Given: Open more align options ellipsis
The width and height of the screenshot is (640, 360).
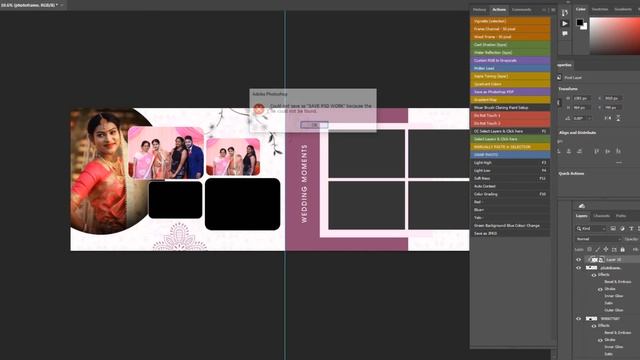Looking at the screenshot, I should (619, 162).
